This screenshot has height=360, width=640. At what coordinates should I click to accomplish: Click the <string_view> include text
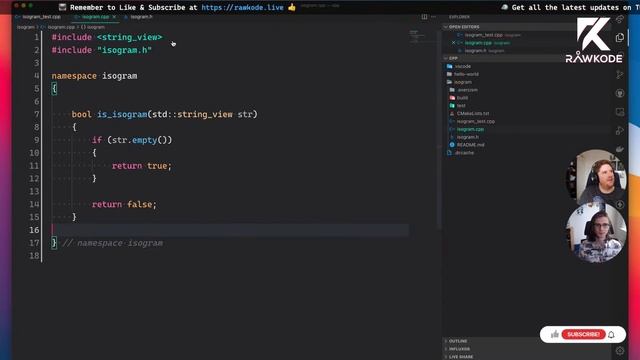coord(129,37)
